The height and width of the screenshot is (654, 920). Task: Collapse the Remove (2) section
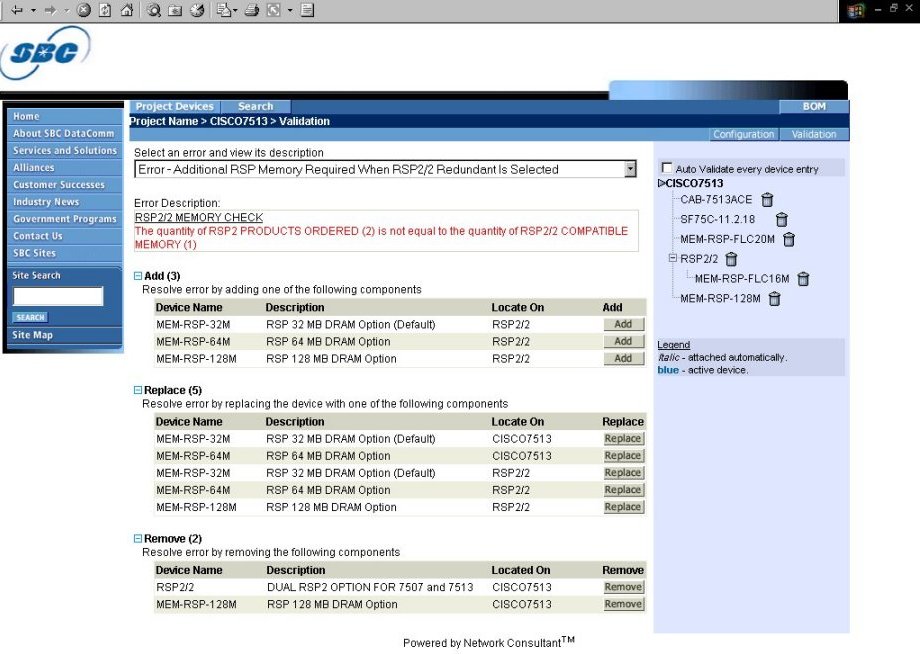click(x=138, y=539)
